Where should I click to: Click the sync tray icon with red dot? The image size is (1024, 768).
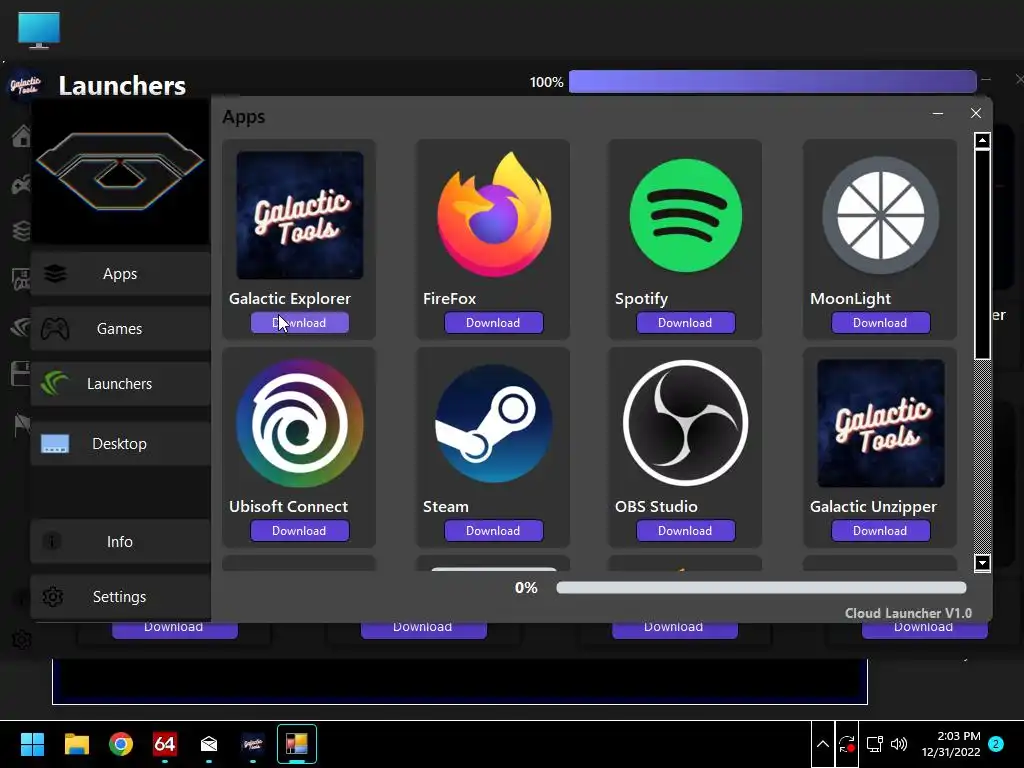(x=847, y=744)
